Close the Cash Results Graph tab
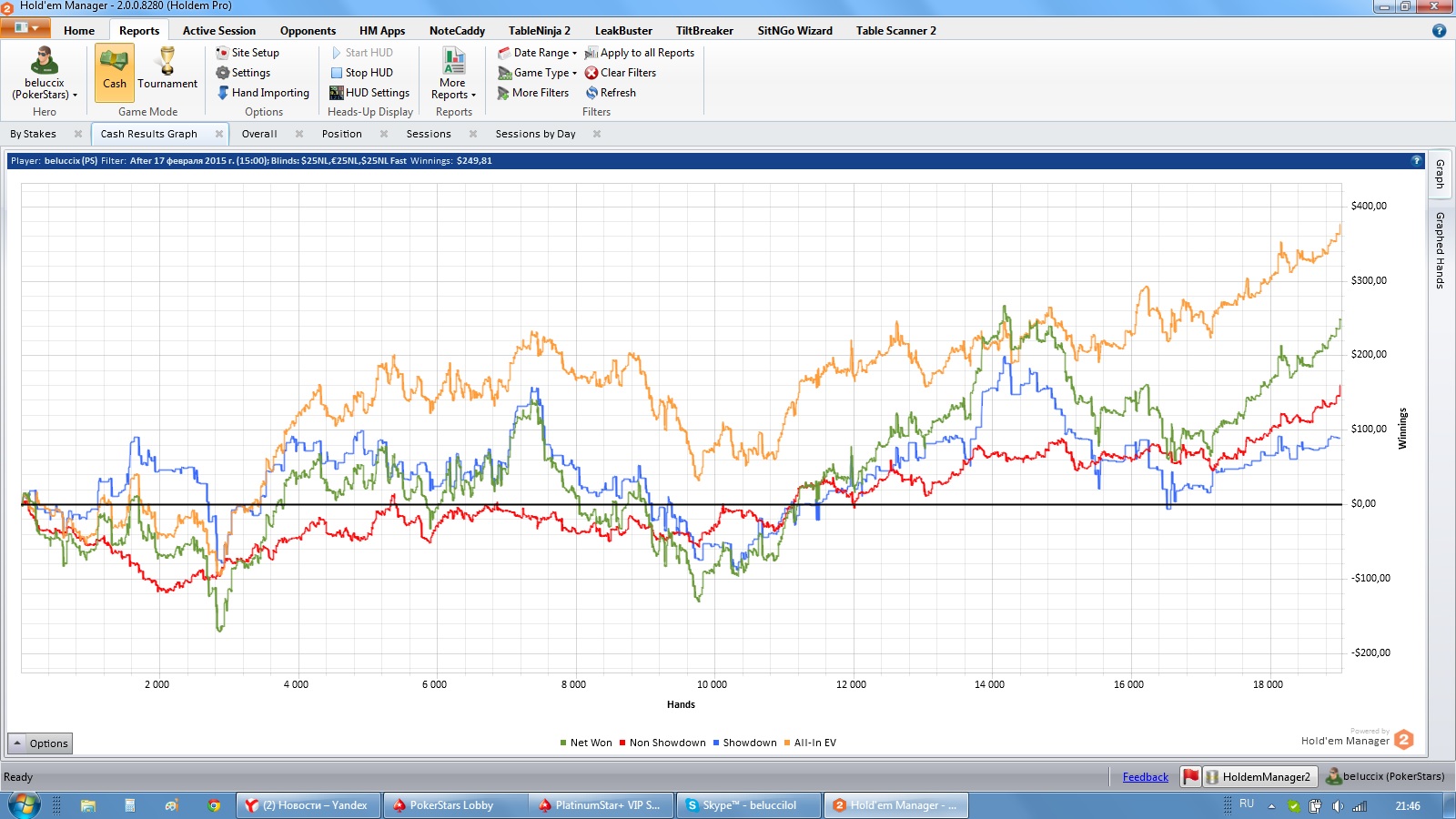 (219, 134)
